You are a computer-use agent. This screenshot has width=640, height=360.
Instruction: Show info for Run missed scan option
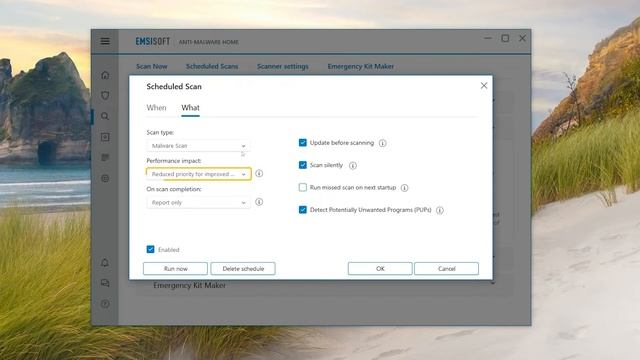point(404,188)
